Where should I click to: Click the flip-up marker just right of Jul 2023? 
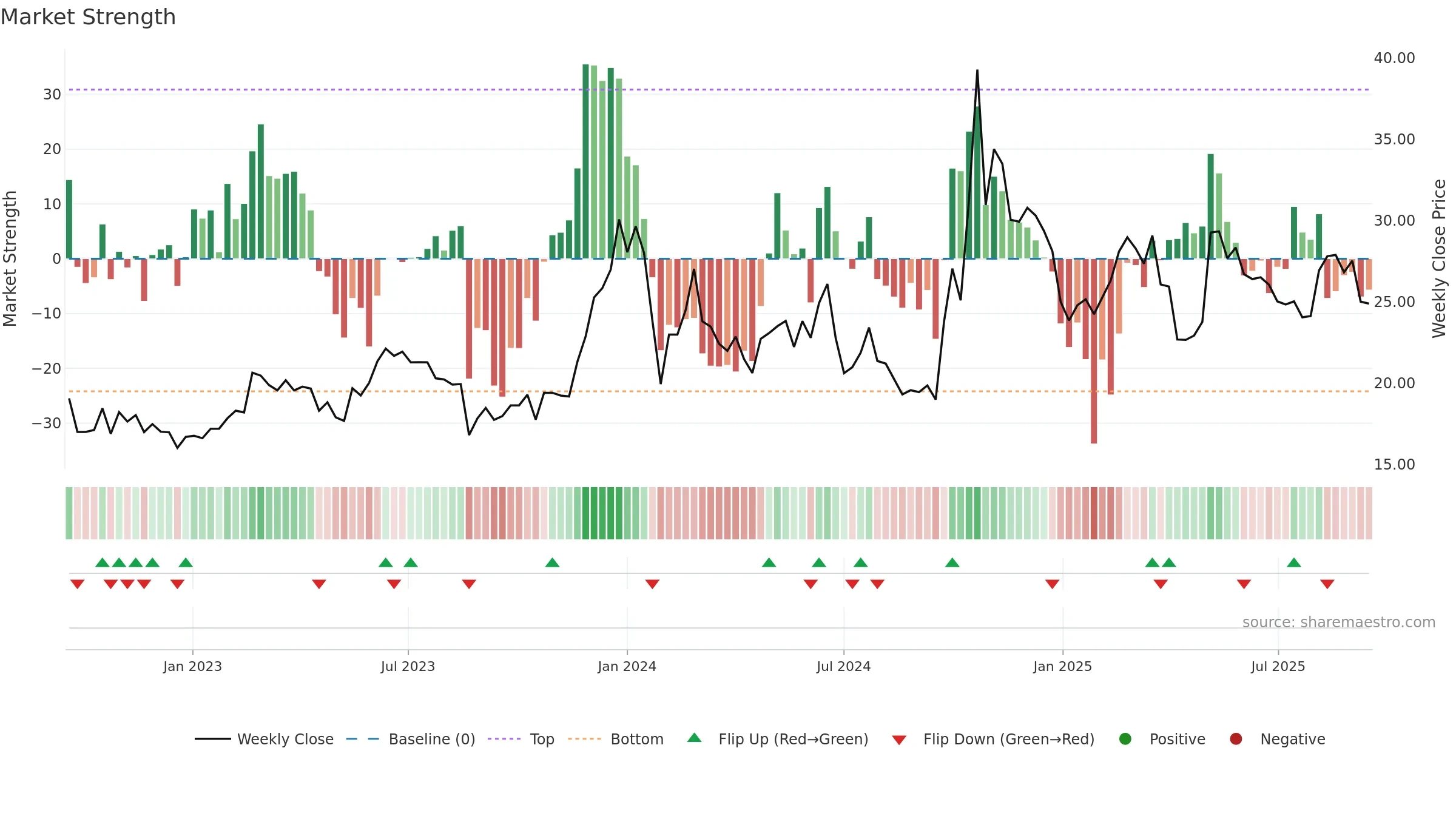point(411,563)
